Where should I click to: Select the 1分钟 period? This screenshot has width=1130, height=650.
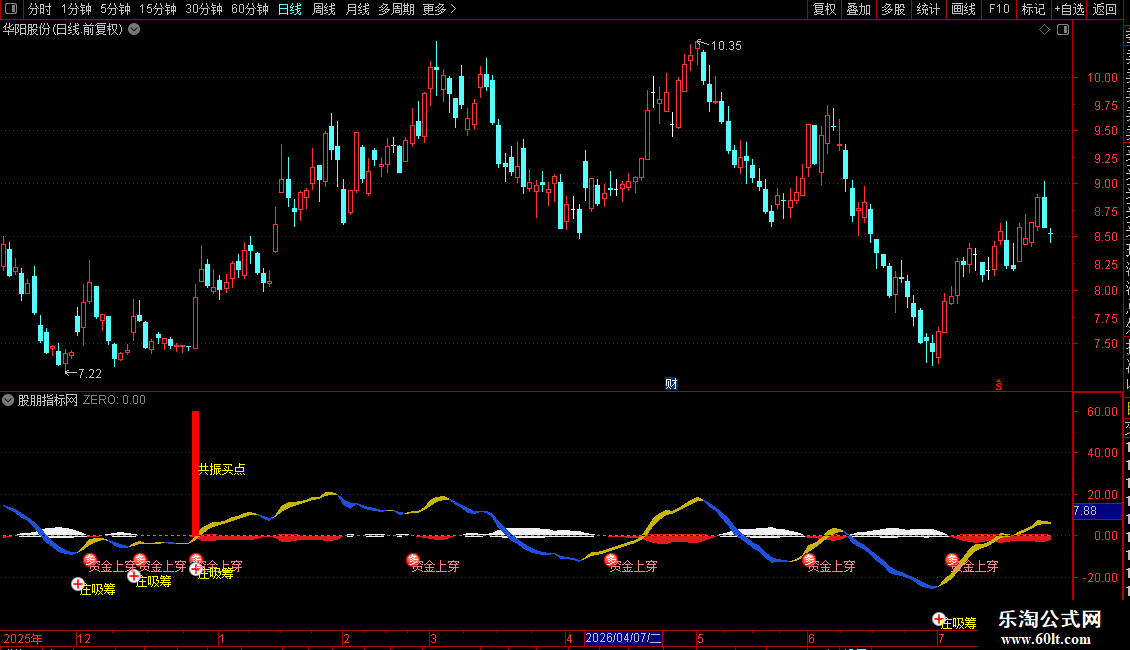pos(76,9)
